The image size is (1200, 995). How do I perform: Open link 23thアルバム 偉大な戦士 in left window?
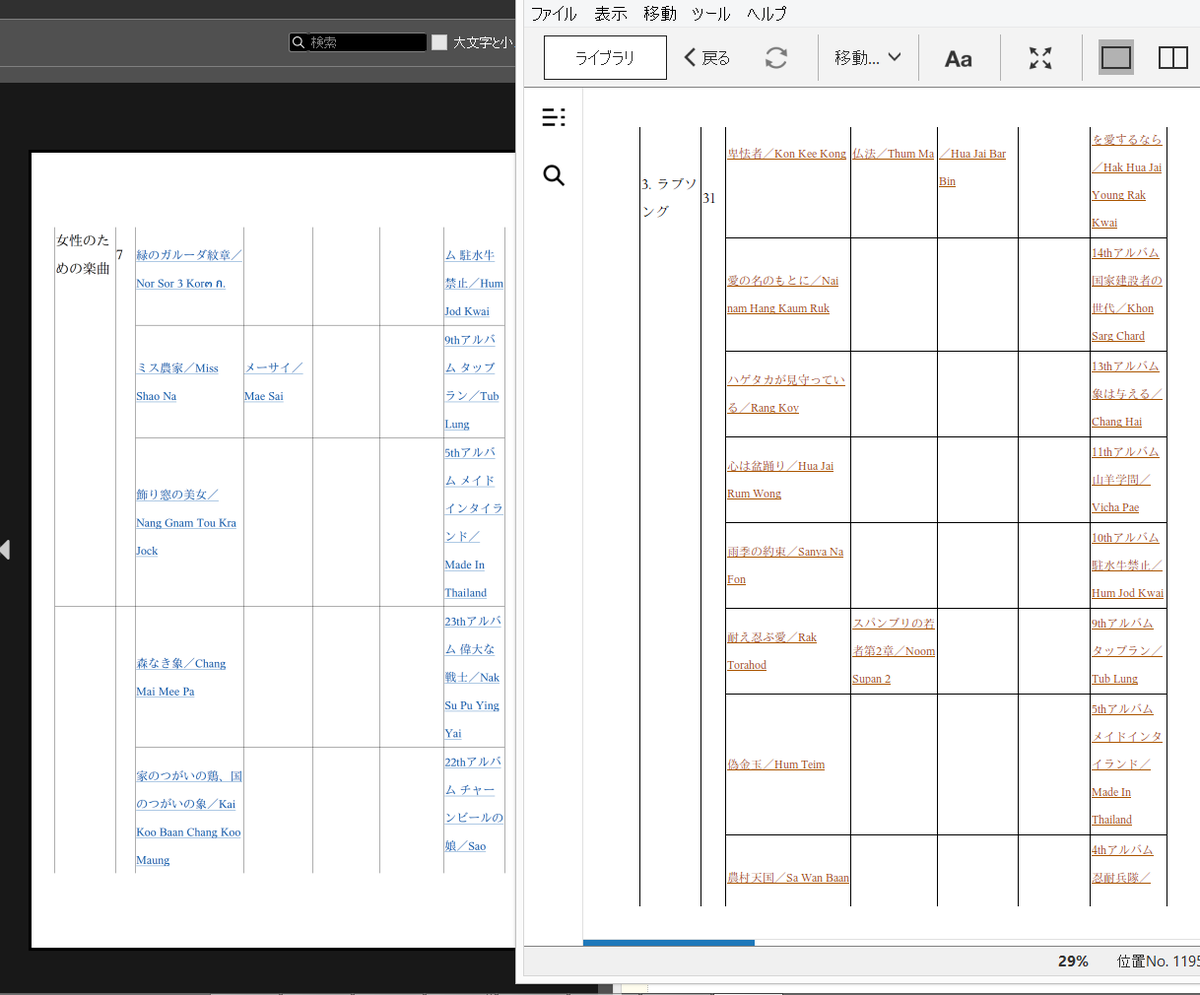coord(473,677)
